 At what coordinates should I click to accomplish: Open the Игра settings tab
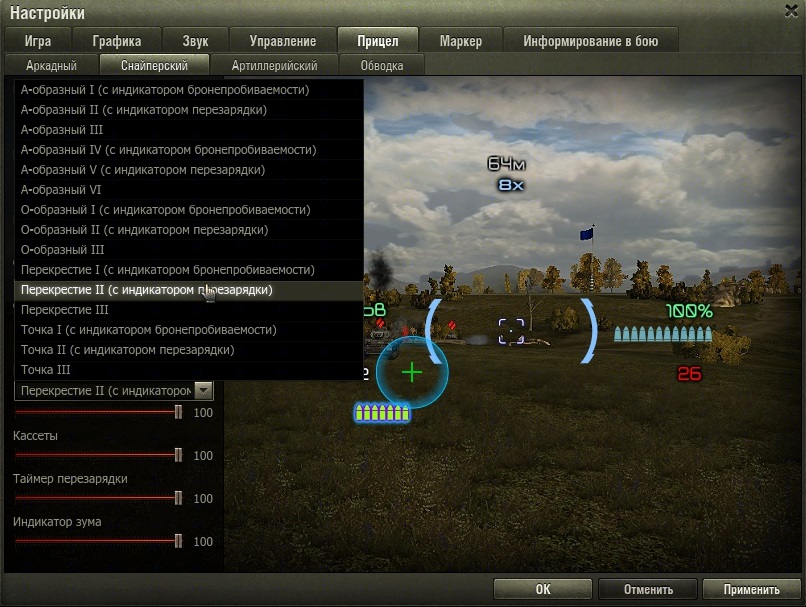38,41
